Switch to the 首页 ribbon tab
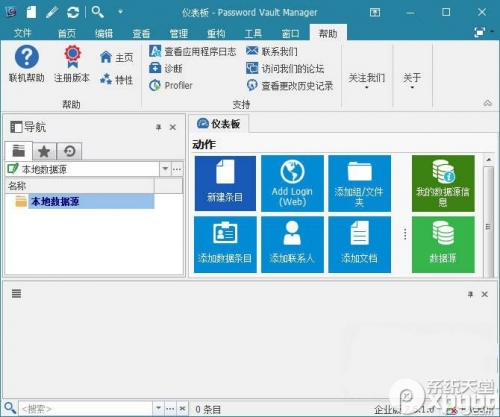Image resolution: width=500 pixels, height=417 pixels. coord(67,33)
